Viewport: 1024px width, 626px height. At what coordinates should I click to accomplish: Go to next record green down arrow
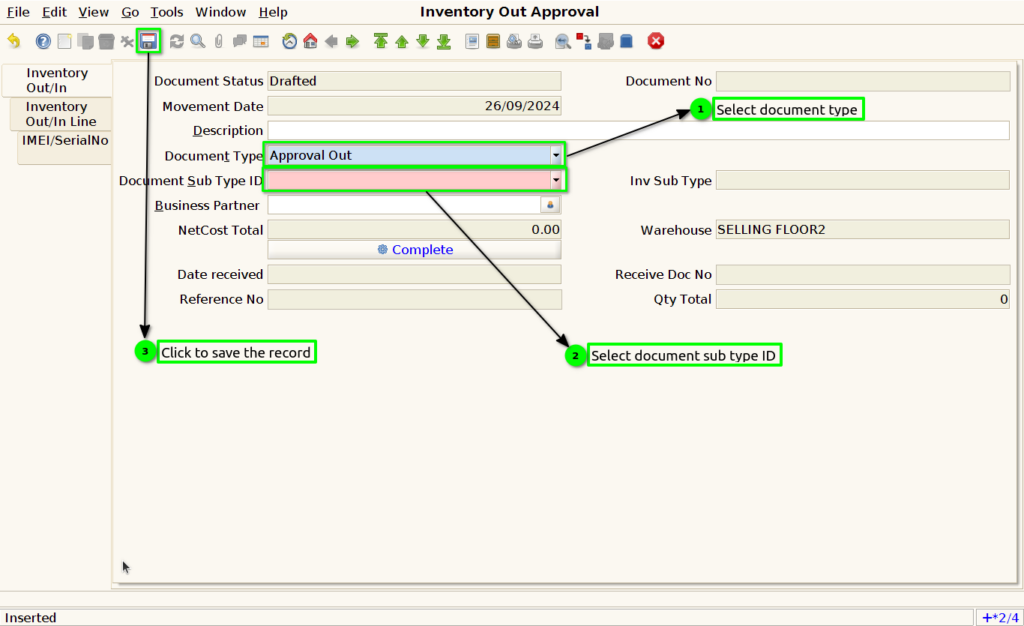(423, 41)
